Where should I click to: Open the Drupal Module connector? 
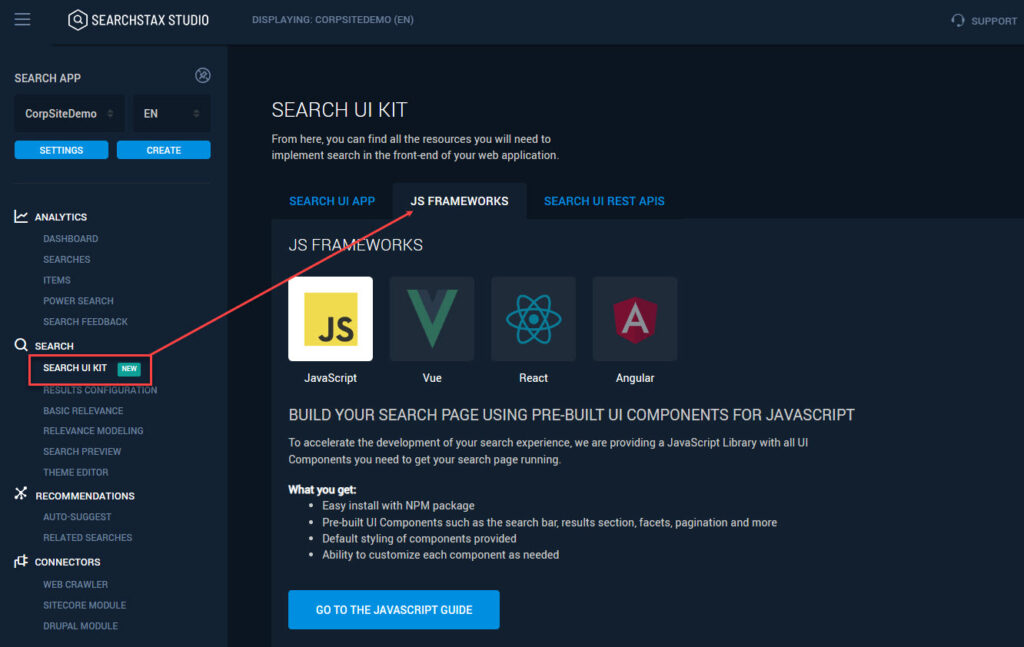click(x=80, y=626)
